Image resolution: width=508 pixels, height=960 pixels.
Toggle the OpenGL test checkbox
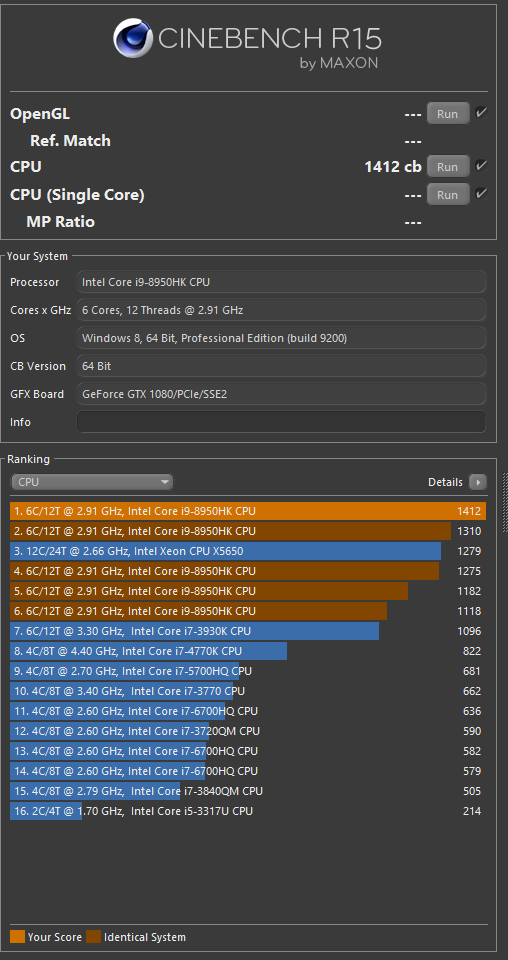point(481,113)
